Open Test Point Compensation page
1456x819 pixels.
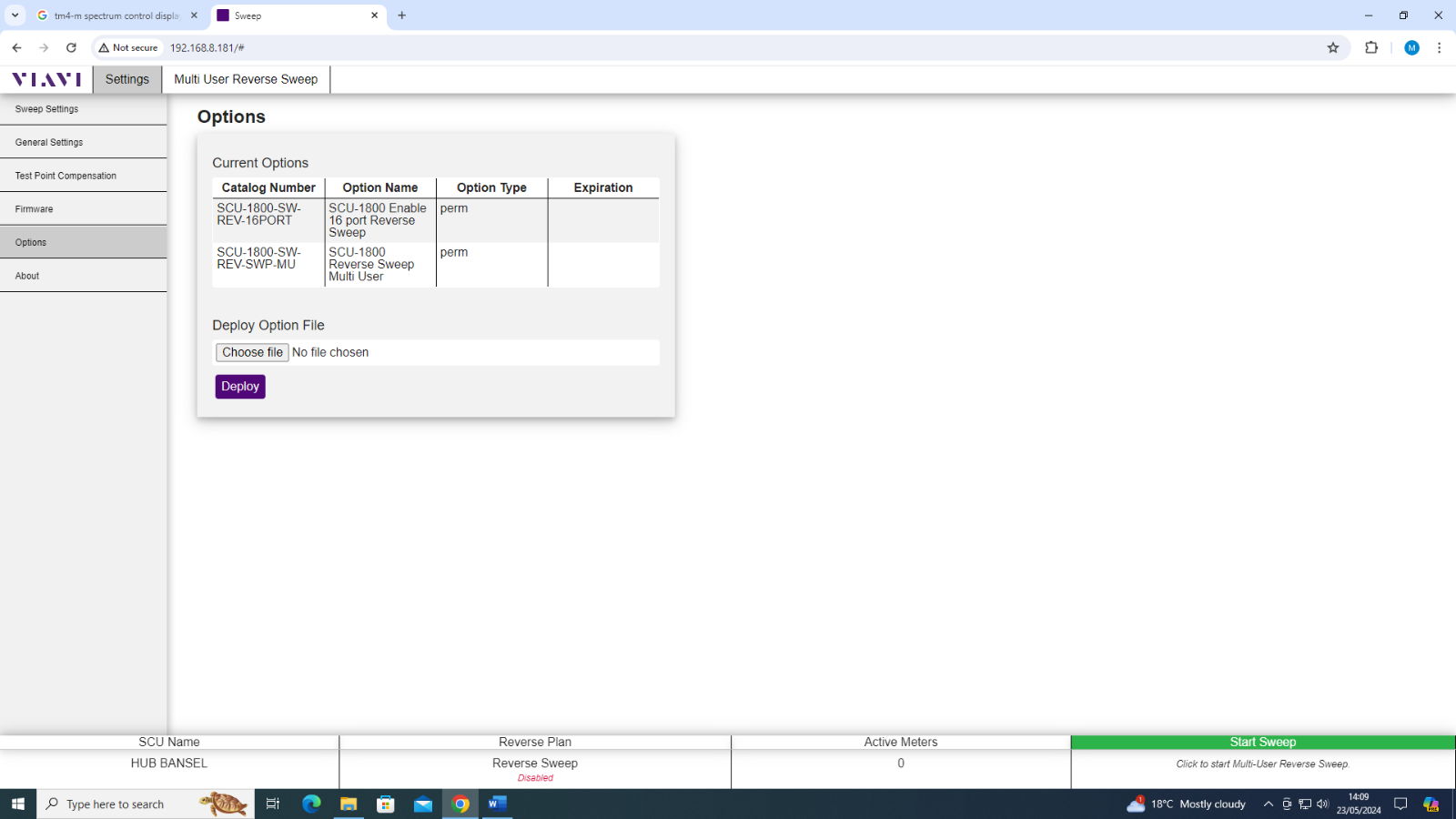[x=66, y=176]
